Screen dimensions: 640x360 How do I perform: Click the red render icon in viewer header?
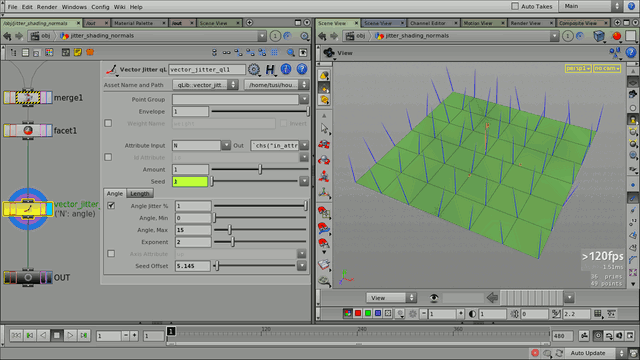(x=616, y=36)
